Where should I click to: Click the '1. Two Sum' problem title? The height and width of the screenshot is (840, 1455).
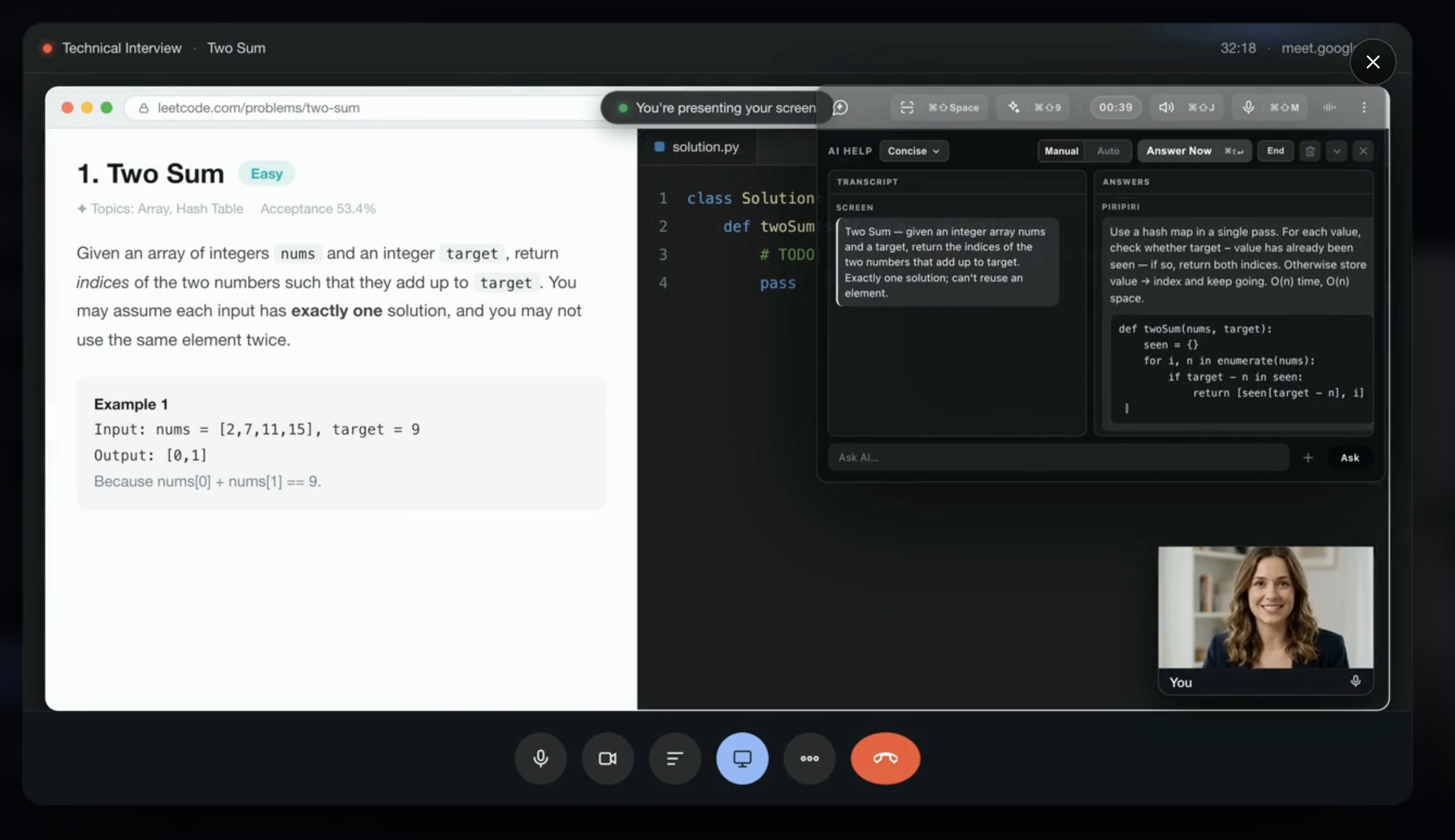coord(151,173)
